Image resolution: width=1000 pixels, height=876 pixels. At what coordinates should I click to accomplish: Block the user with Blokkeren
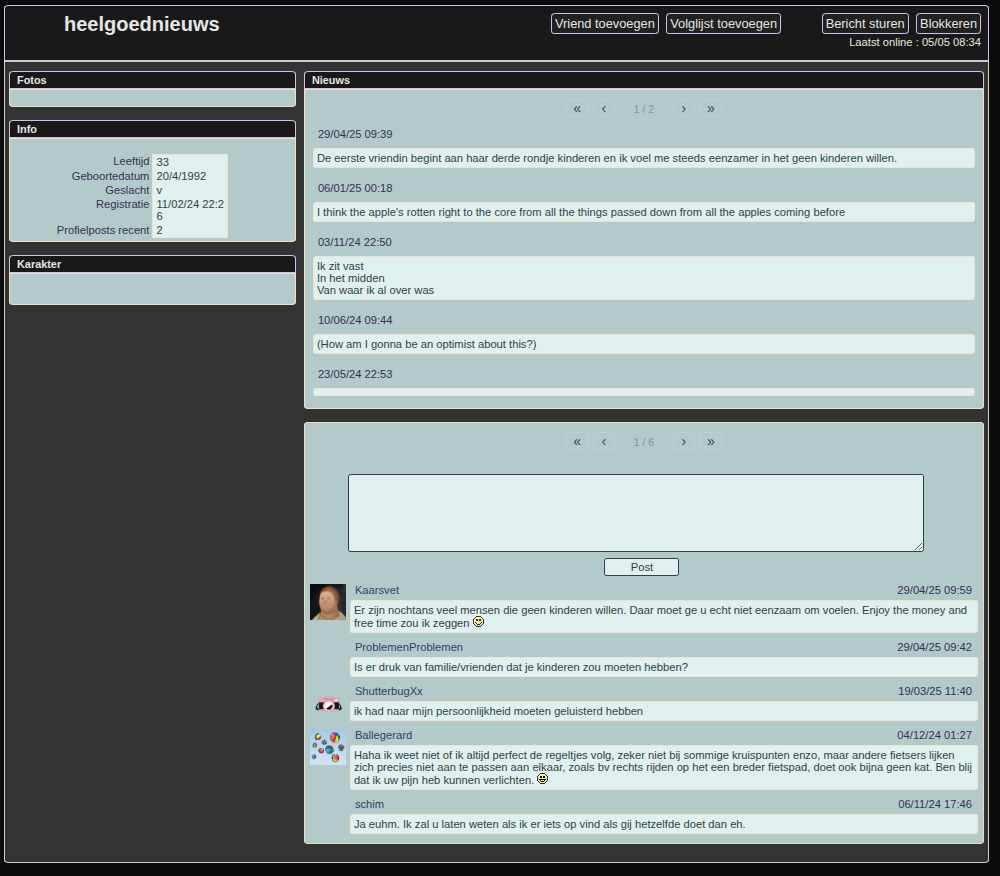tap(948, 24)
